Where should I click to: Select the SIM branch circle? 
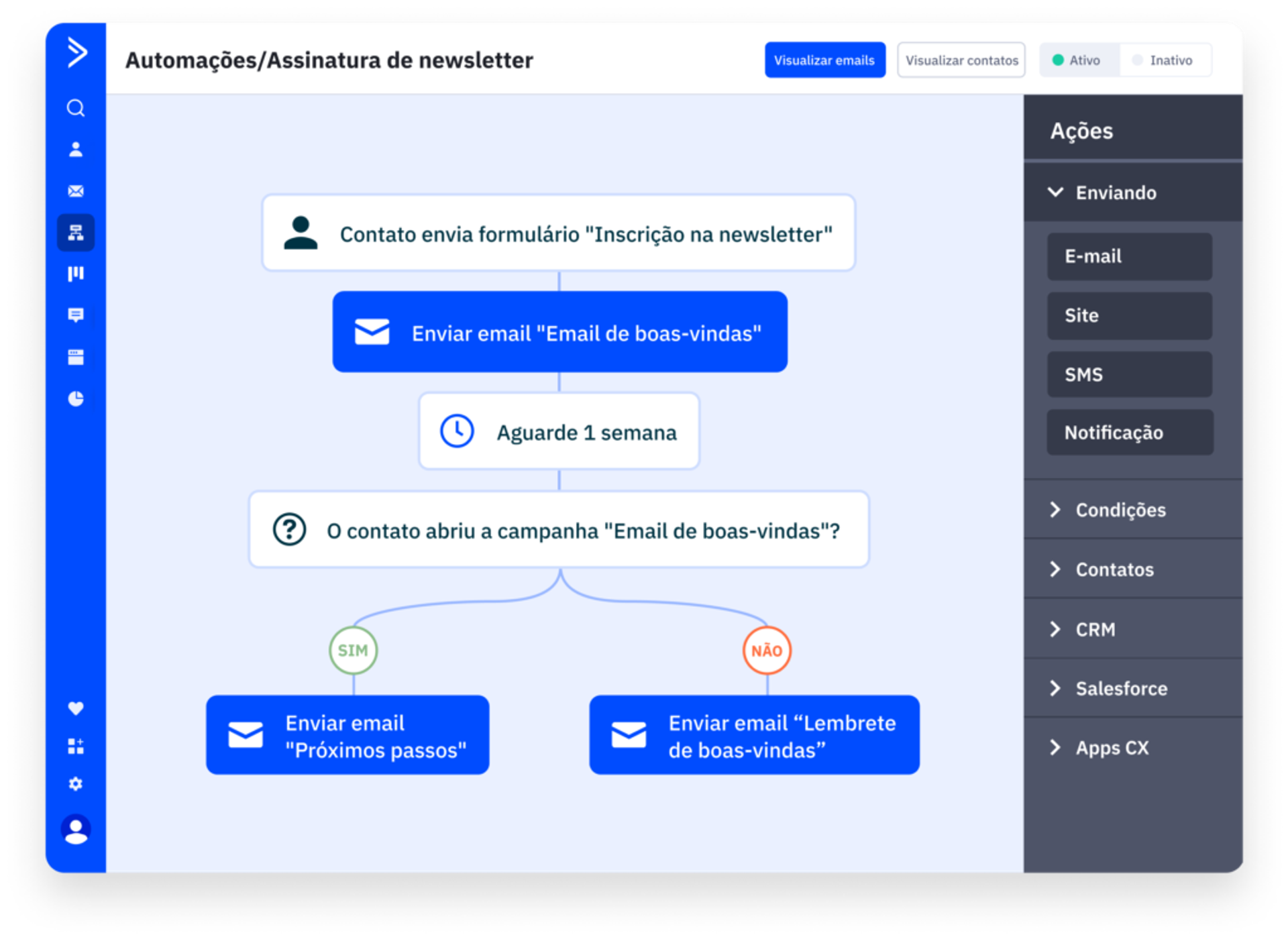tap(353, 650)
